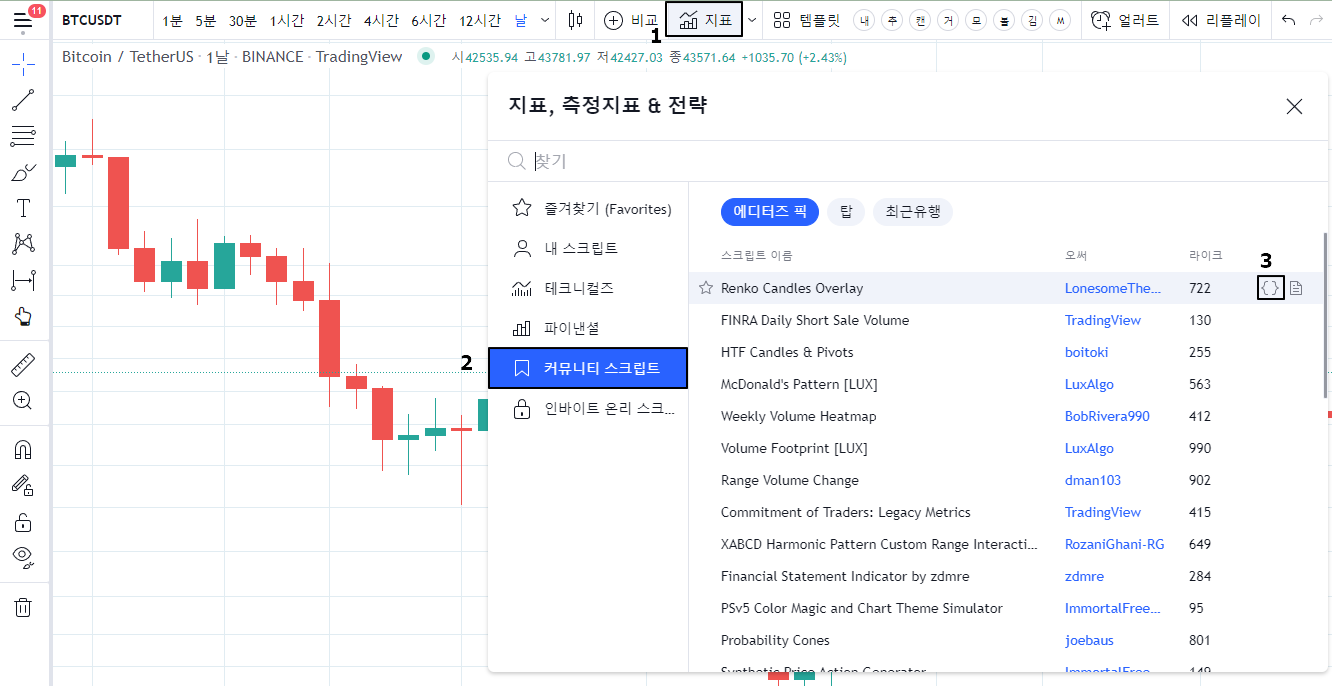Open 내 스크립트 category
Viewport: 1332px width, 686px height.
[x=588, y=248]
